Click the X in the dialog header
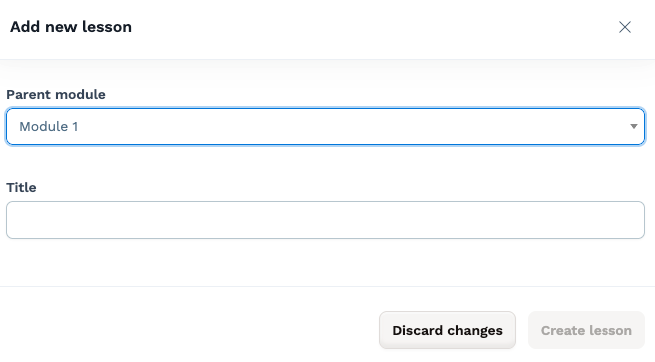 pyautogui.click(x=625, y=27)
